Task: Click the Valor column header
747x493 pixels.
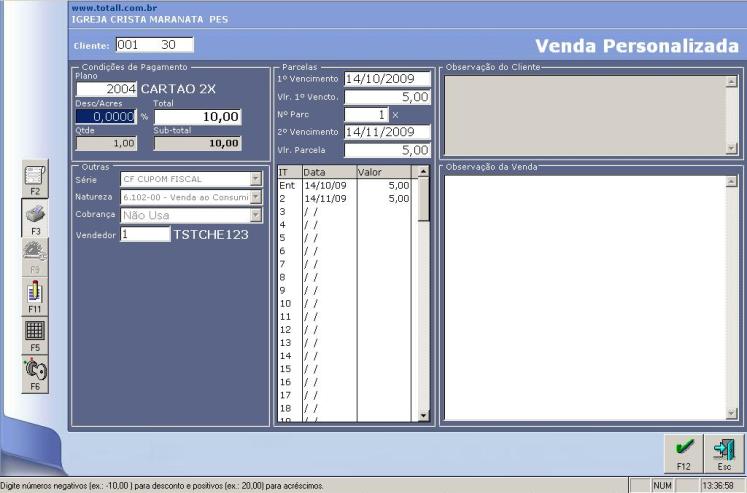Action: click(384, 172)
